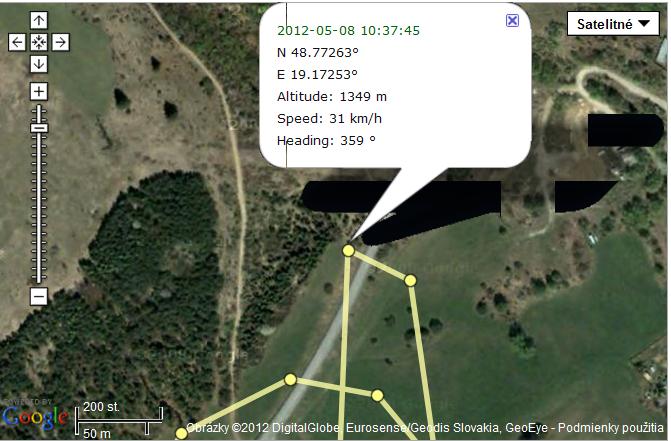
Task: Click the Google logo
Action: pos(35,417)
